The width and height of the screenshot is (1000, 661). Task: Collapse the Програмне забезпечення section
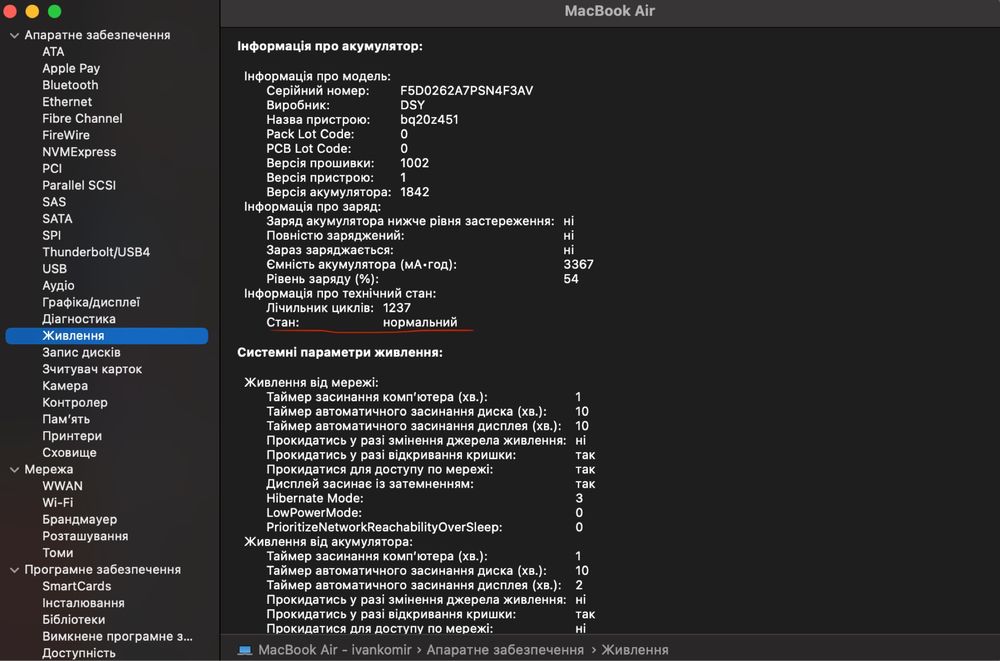pyautogui.click(x=14, y=570)
